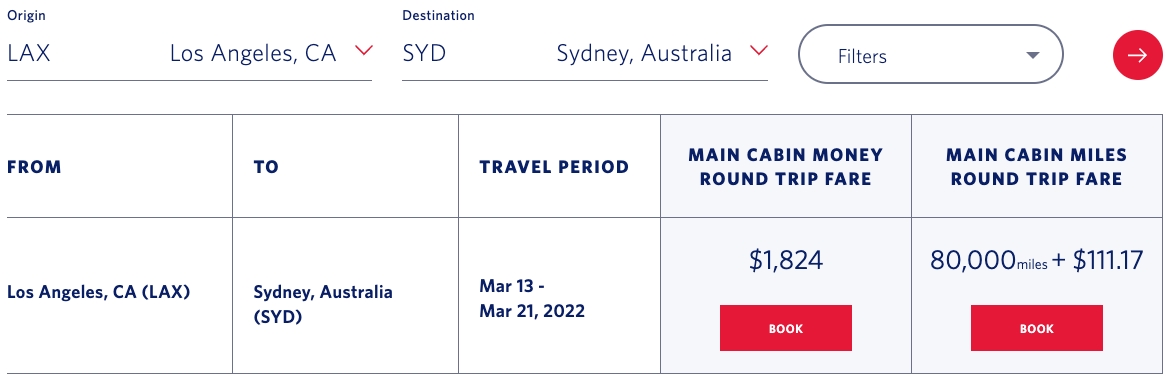Click the FROM column header
This screenshot has width=1166, height=378.
tap(34, 167)
